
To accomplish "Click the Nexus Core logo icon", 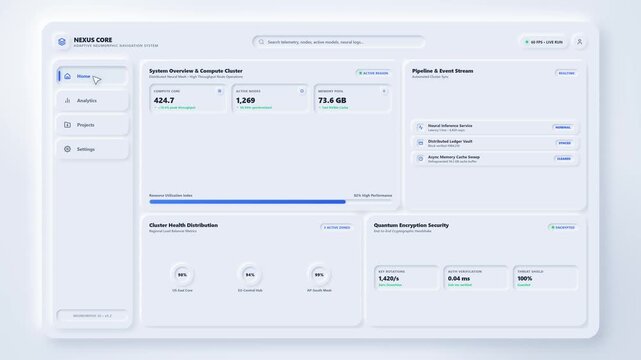I will coord(62,42).
